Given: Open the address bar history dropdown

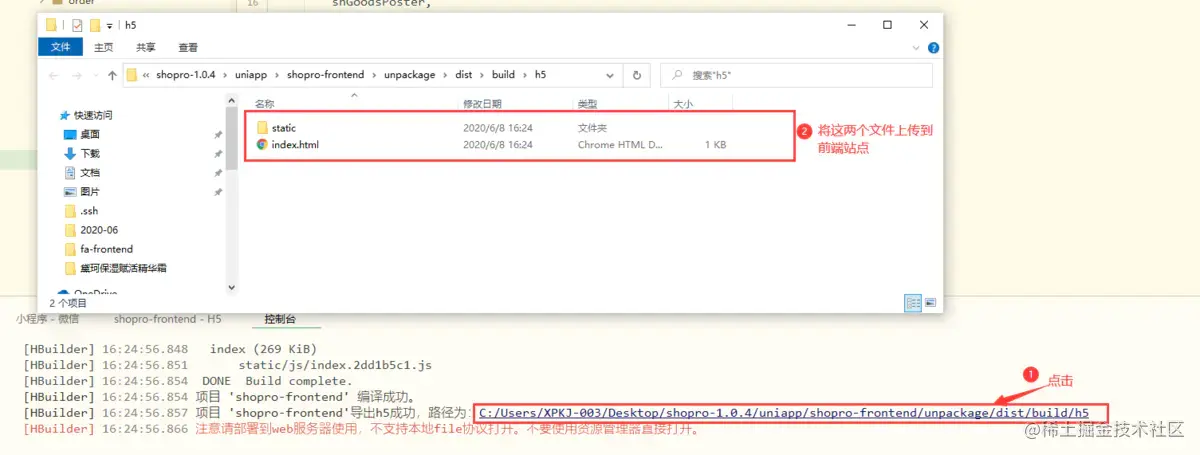Looking at the screenshot, I should [612, 75].
